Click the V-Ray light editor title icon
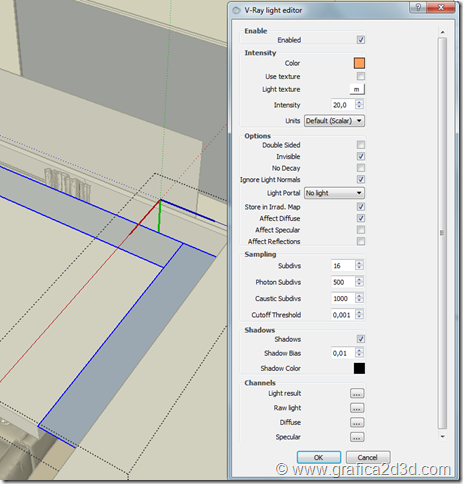The width and height of the screenshot is (463, 484). 236,10
